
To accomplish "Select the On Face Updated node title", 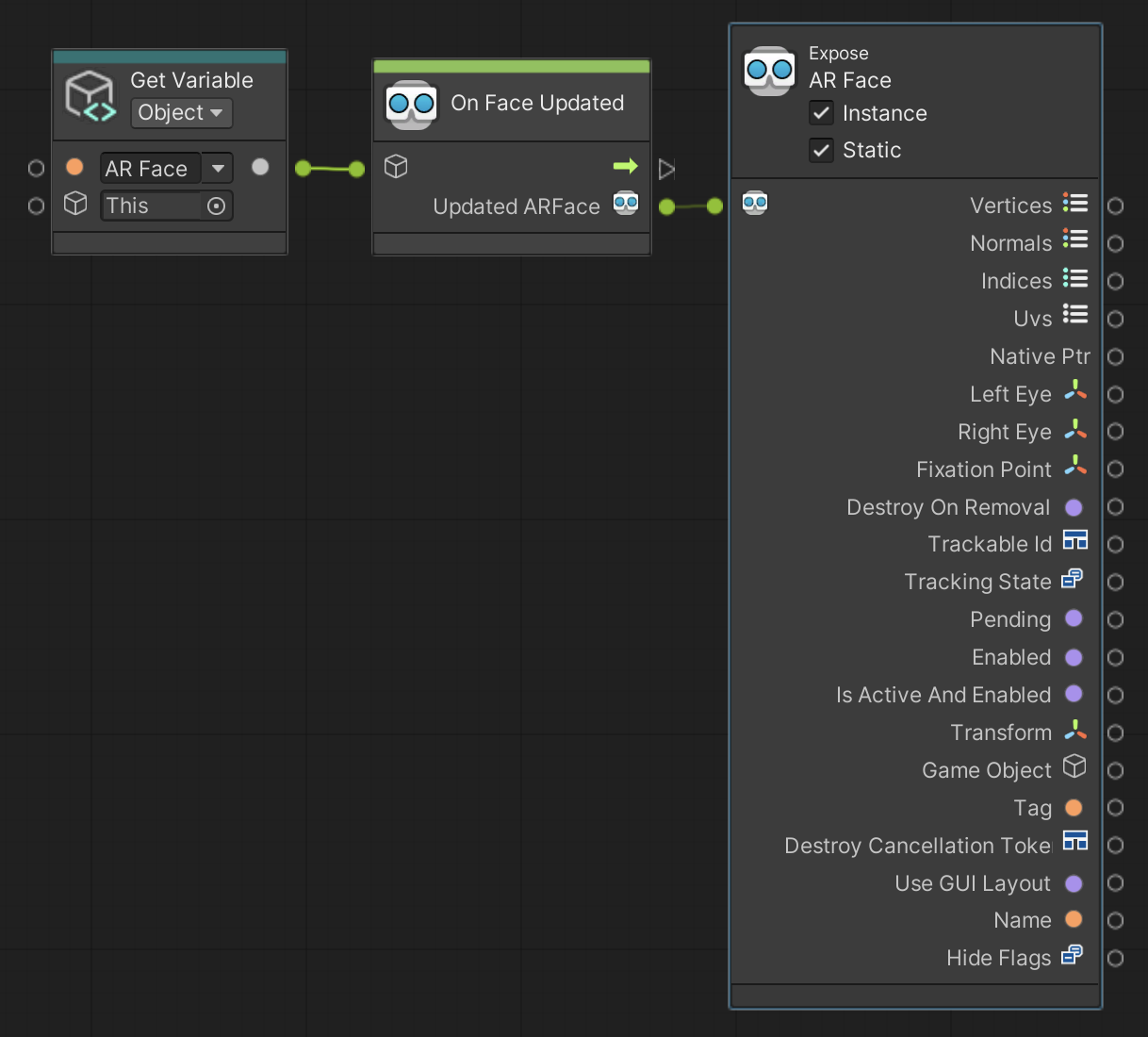I will [537, 103].
